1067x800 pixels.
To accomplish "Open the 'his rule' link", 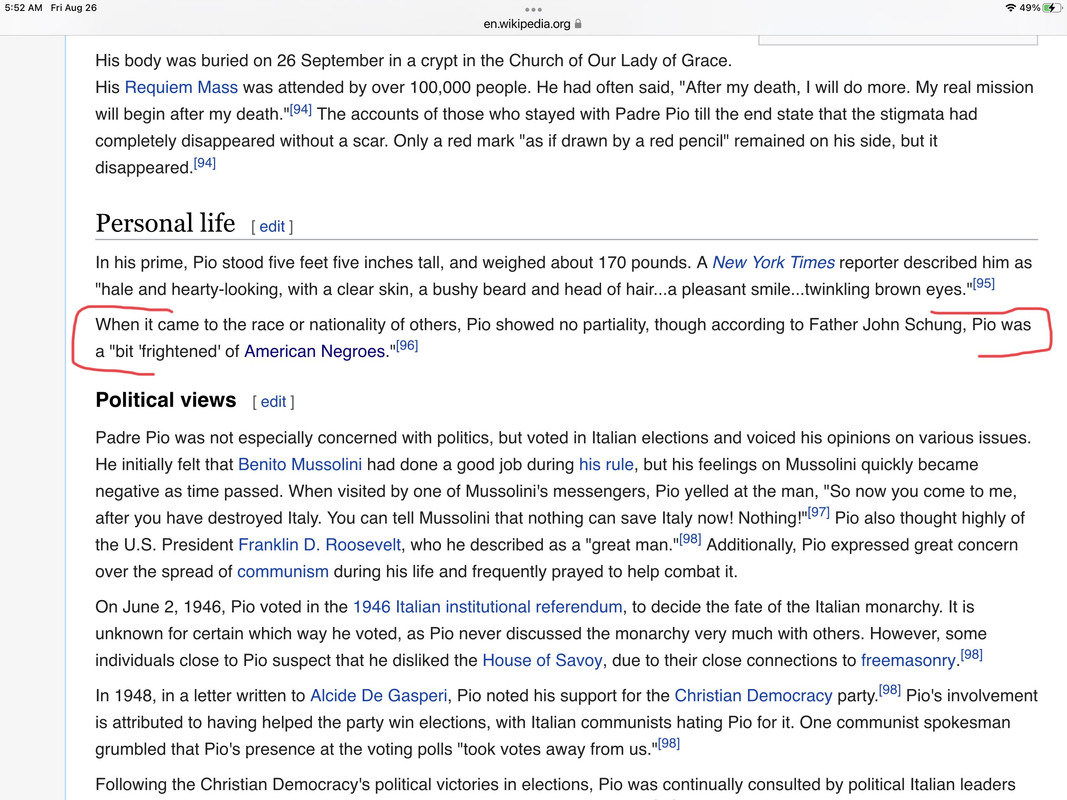I will 606,465.
